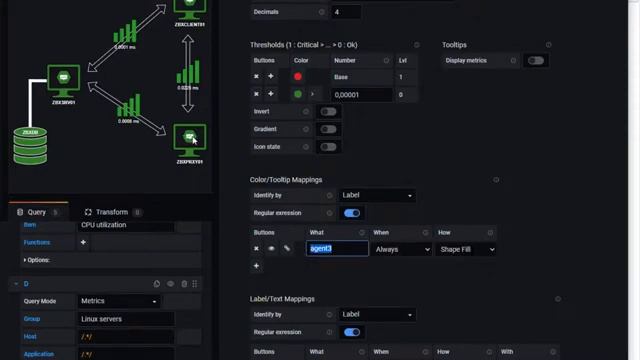Delete the agent3 color mapping
Screen dimensions: 640x360
click(x=256, y=249)
